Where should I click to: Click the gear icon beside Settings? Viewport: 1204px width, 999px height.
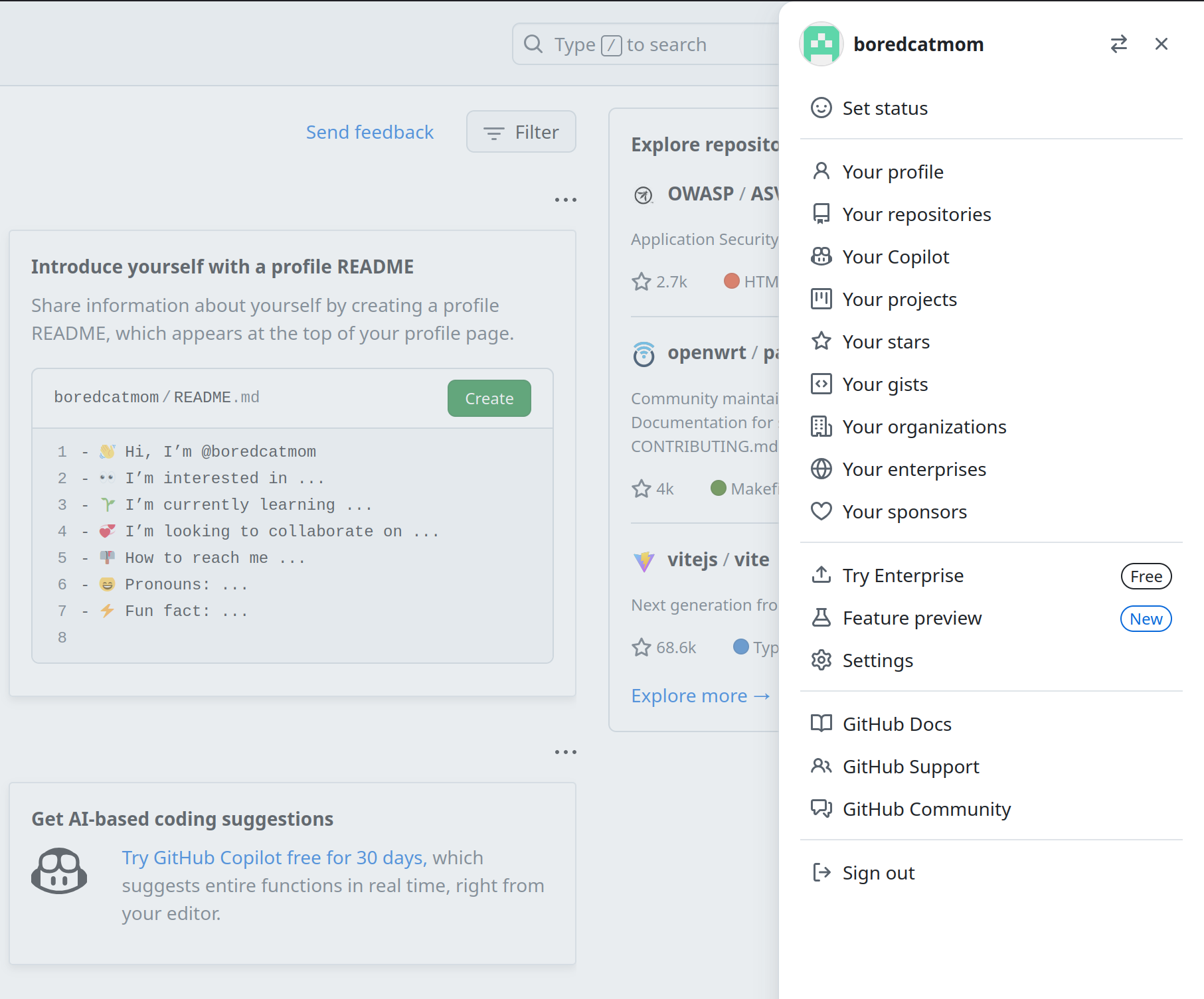(821, 660)
